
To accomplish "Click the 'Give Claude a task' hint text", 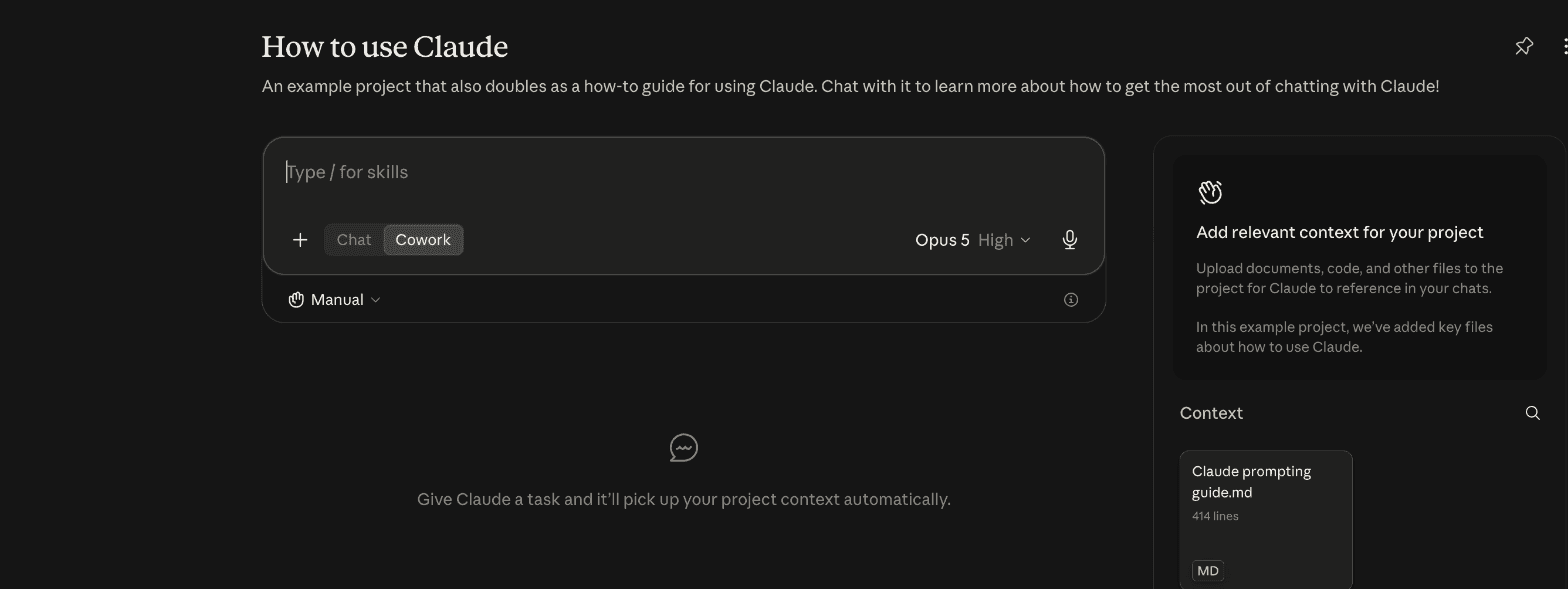I will coord(684,499).
